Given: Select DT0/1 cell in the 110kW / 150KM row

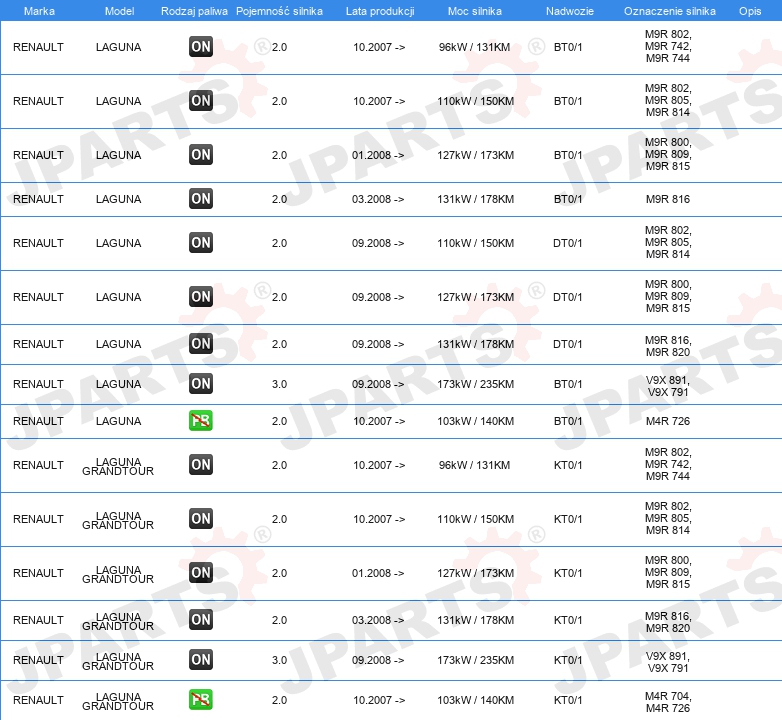Looking at the screenshot, I should click(x=568, y=243).
